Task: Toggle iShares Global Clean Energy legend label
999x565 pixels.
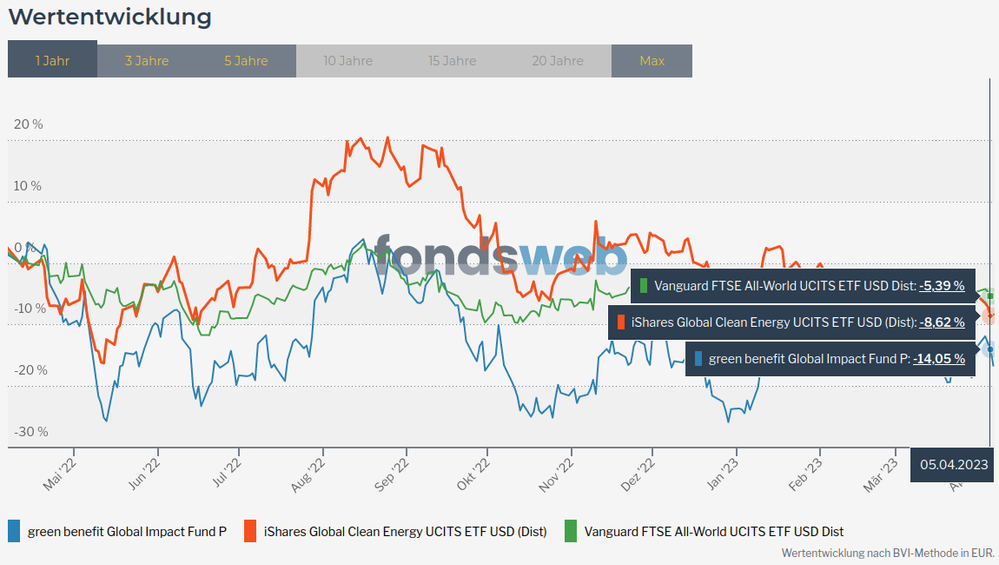Action: click(x=405, y=531)
